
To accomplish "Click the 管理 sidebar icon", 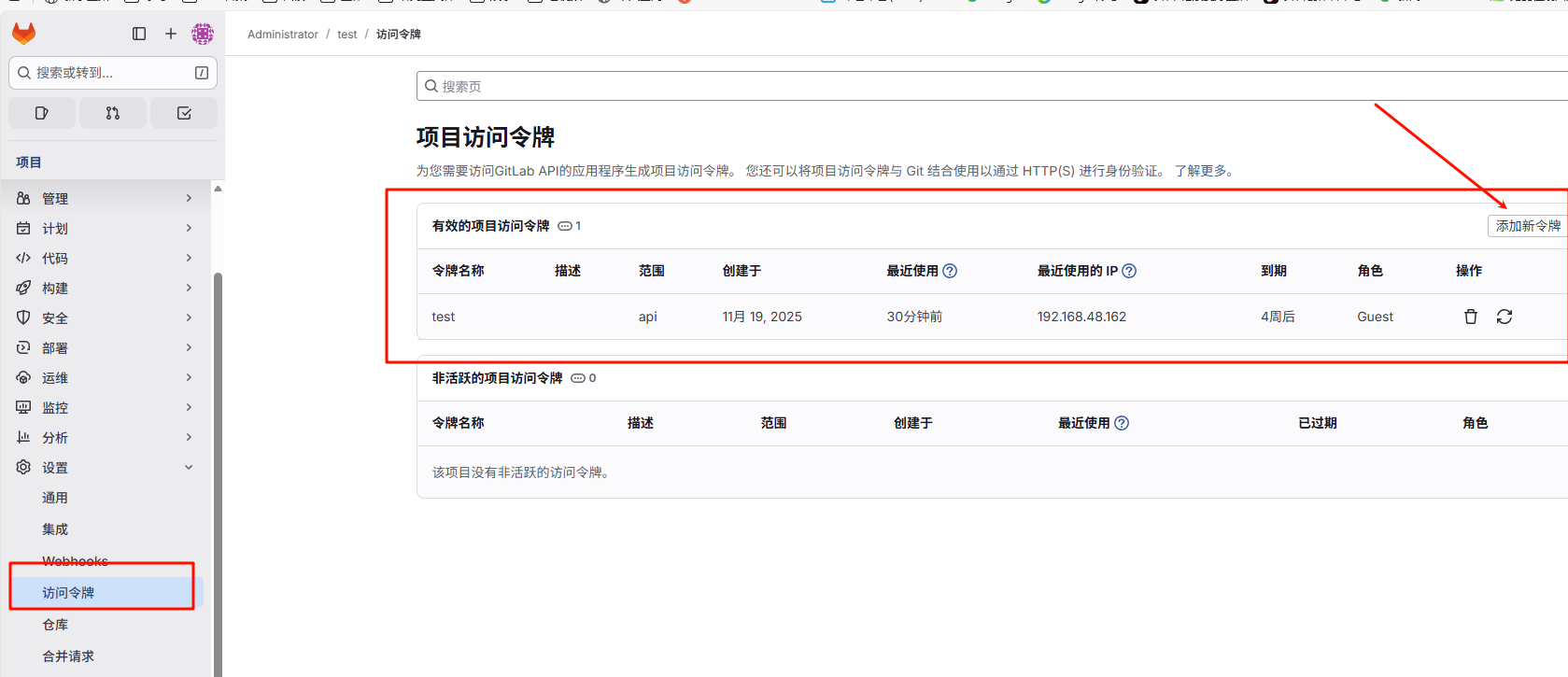I will tap(23, 198).
